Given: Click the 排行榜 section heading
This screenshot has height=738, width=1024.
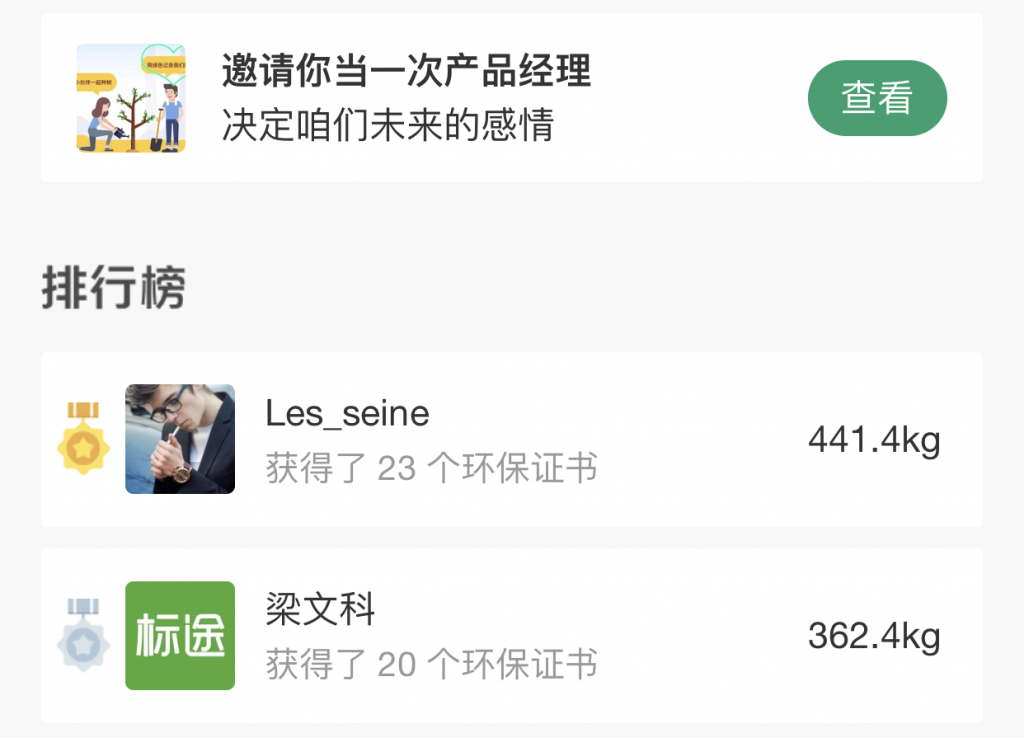Looking at the screenshot, I should click(114, 287).
